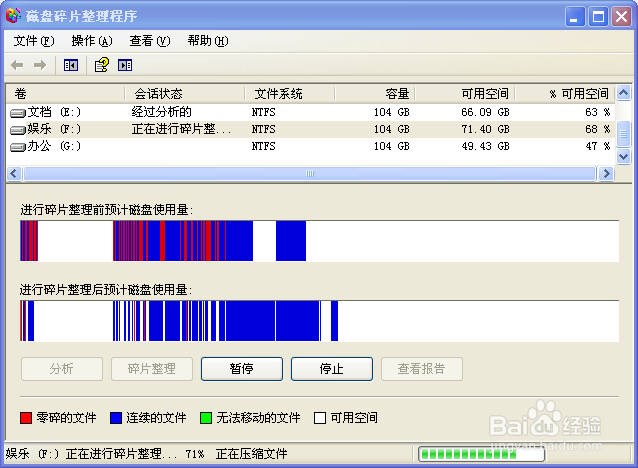Open the help toolbar icon
The image size is (638, 468).
pos(102,65)
